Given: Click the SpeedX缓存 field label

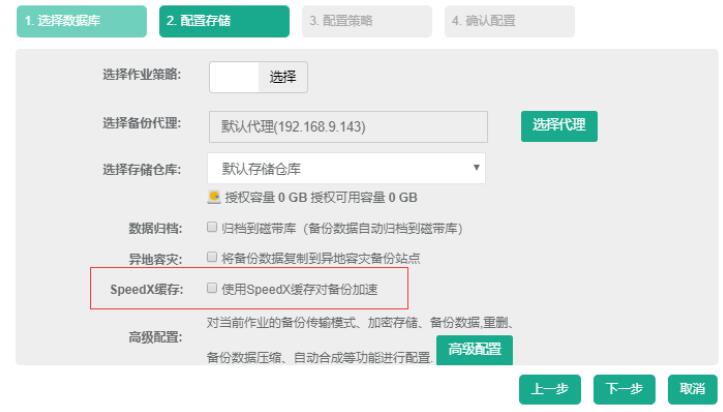Looking at the screenshot, I should pyautogui.click(x=145, y=289).
